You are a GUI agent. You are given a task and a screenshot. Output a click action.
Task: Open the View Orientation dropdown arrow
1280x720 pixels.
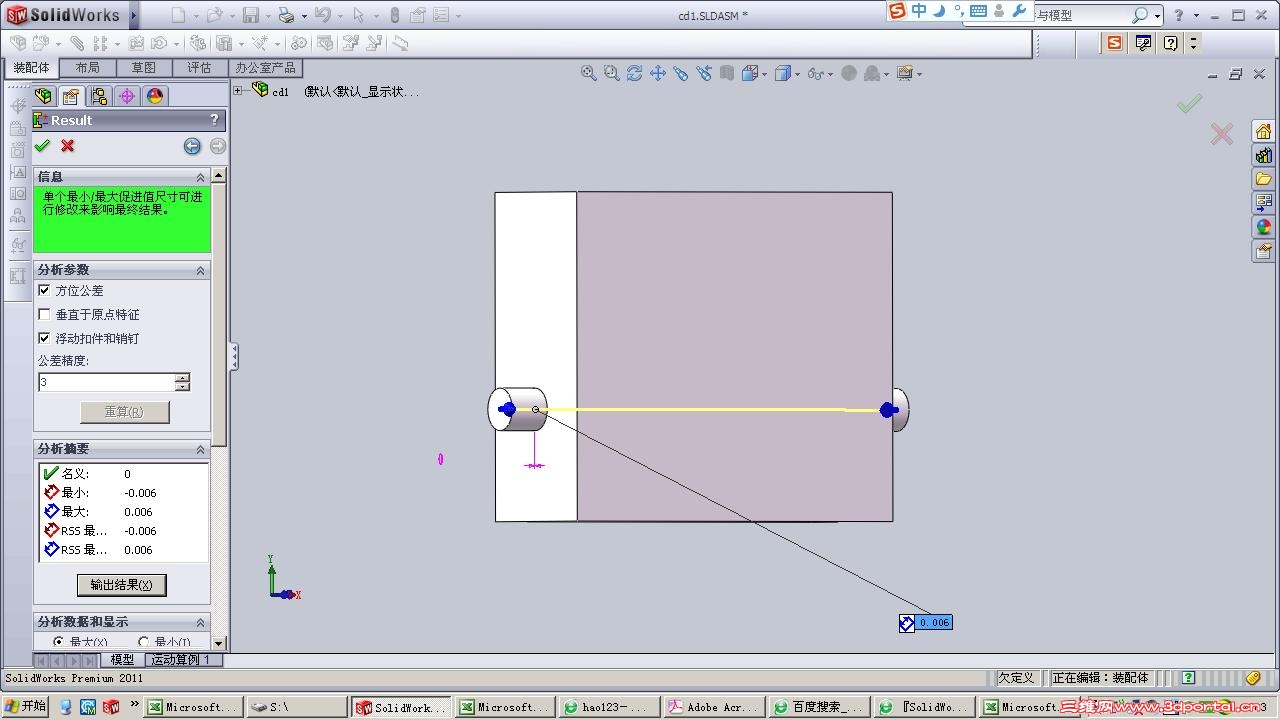point(765,74)
